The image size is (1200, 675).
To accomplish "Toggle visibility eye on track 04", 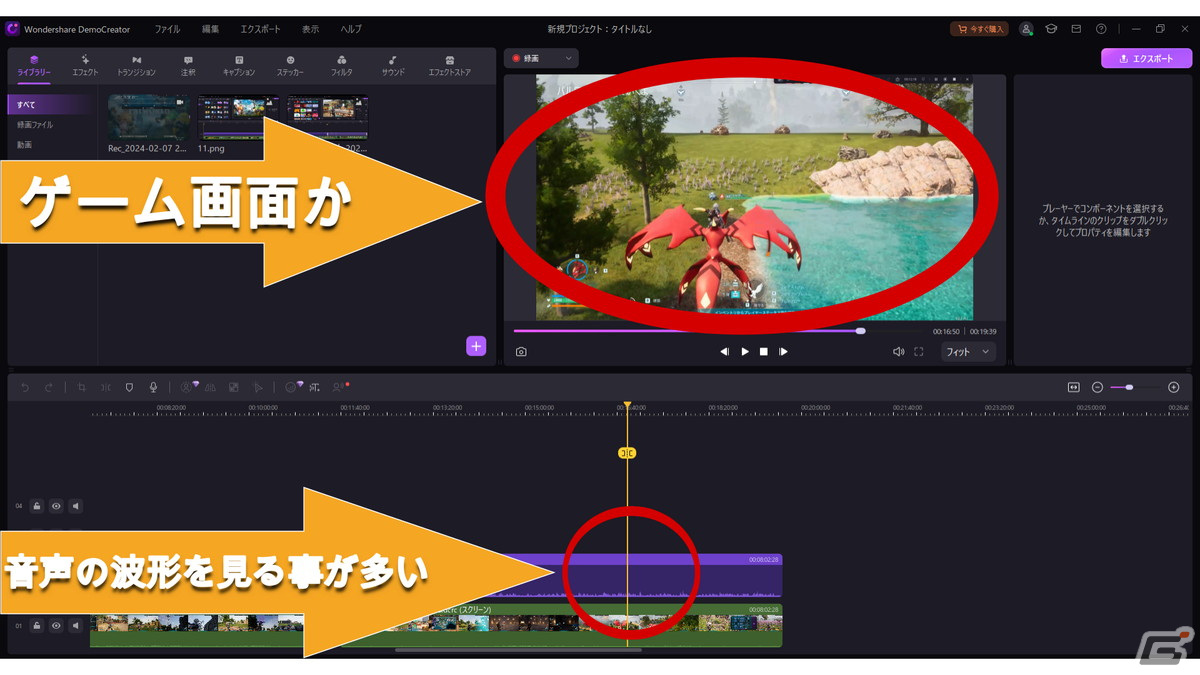I will click(x=56, y=506).
